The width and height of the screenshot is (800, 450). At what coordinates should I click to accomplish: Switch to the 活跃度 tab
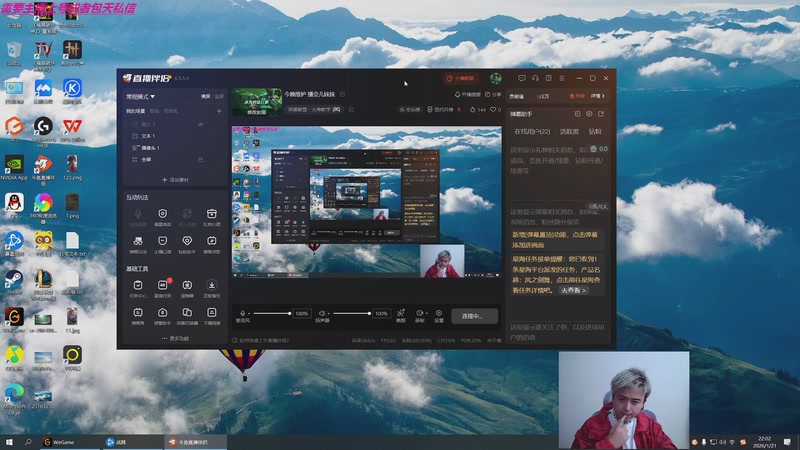[569, 132]
